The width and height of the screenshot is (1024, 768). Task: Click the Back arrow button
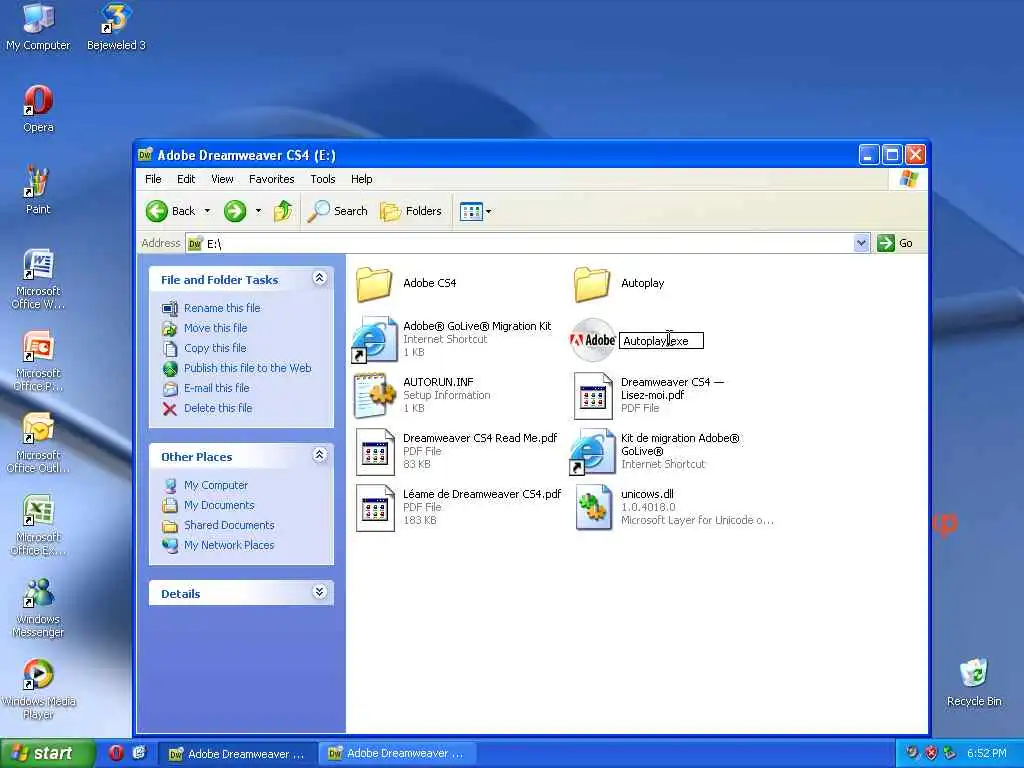(x=171, y=211)
